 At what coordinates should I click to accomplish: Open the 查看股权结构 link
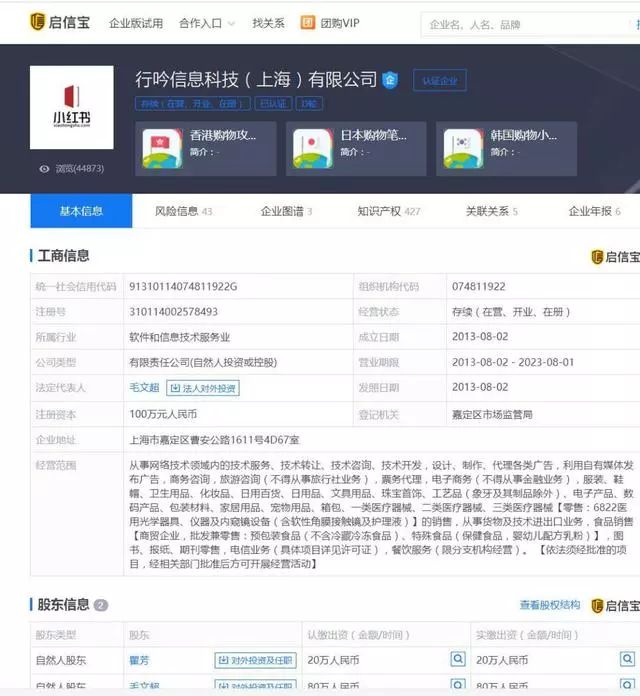(550, 605)
